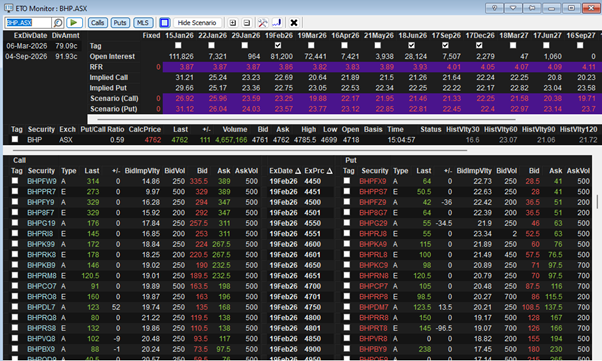This screenshot has width=602, height=361.
Task: Tick the BHPFX9 put Tag checkbox
Action: [x=347, y=180]
